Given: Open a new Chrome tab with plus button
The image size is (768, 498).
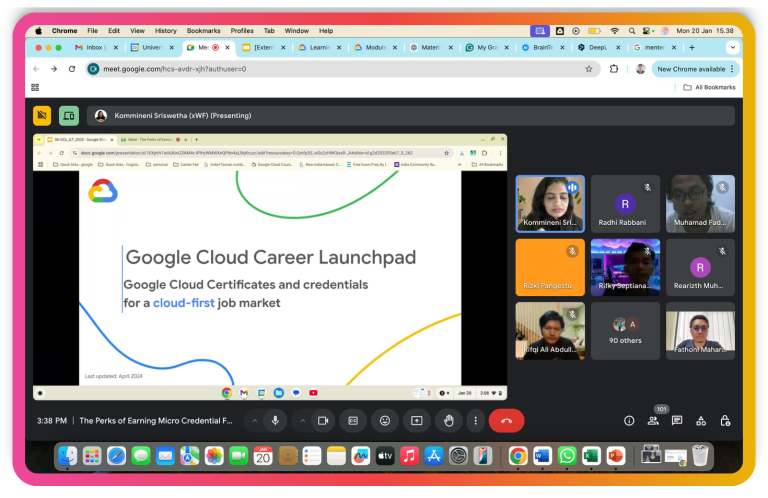Looking at the screenshot, I should click(692, 47).
